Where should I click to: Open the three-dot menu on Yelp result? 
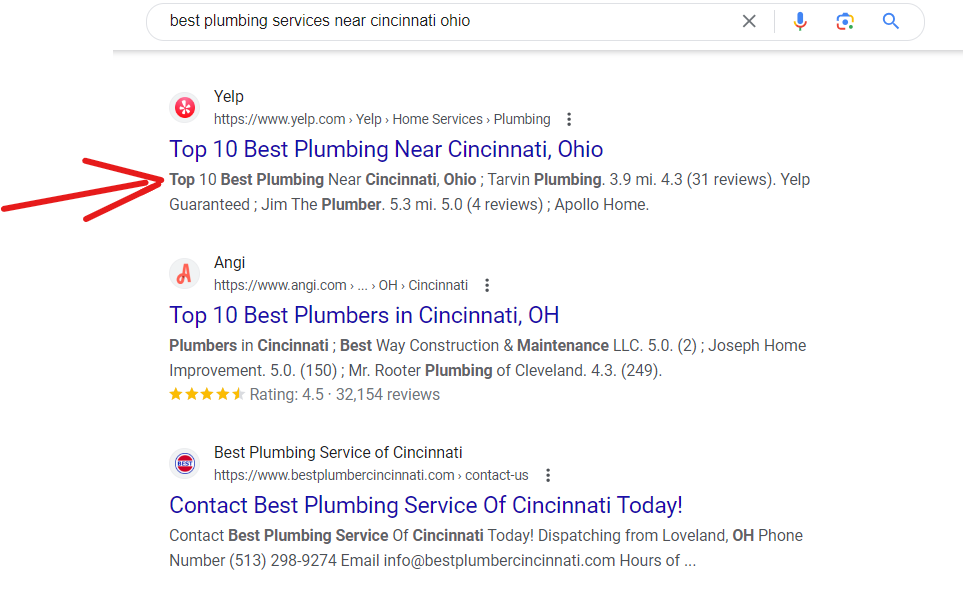[568, 118]
